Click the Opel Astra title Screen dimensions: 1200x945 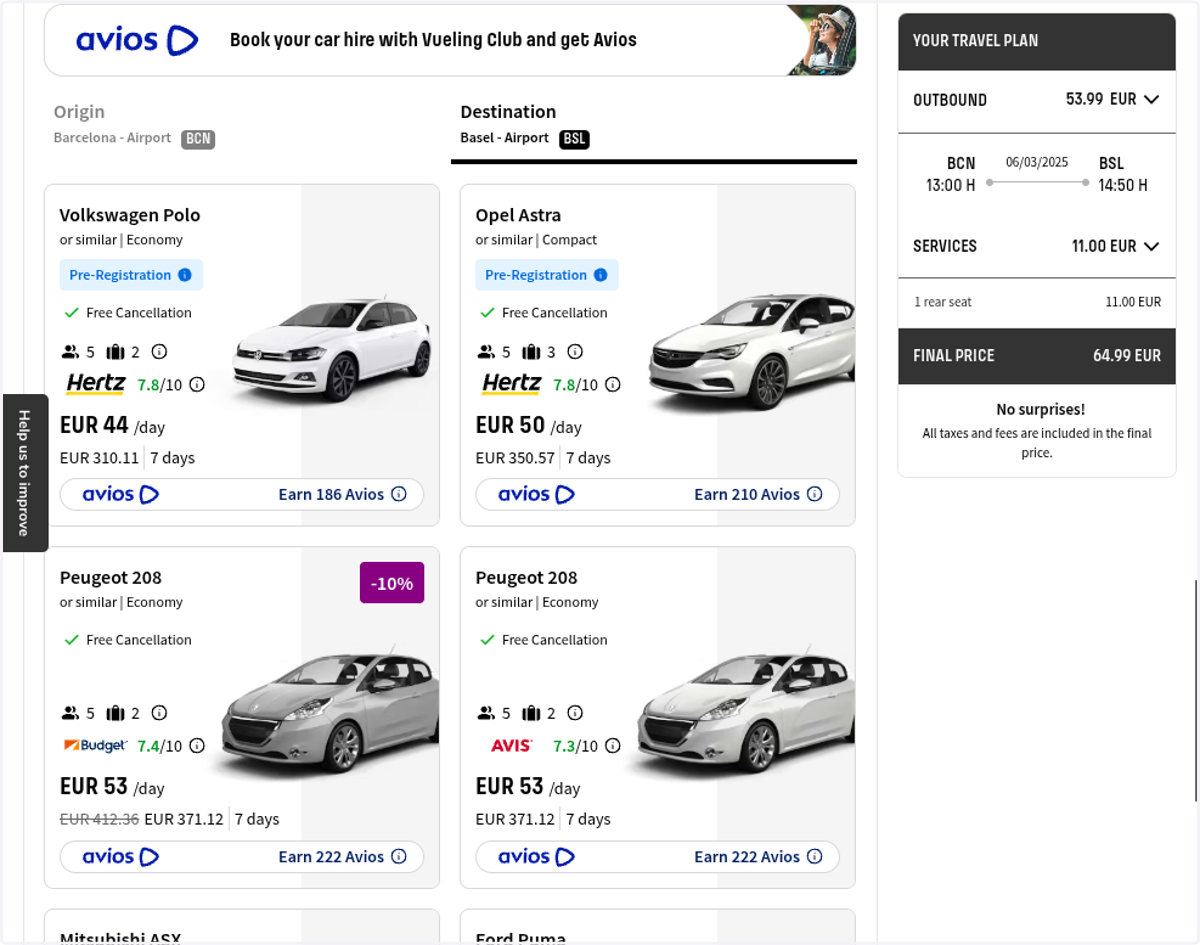(x=518, y=215)
